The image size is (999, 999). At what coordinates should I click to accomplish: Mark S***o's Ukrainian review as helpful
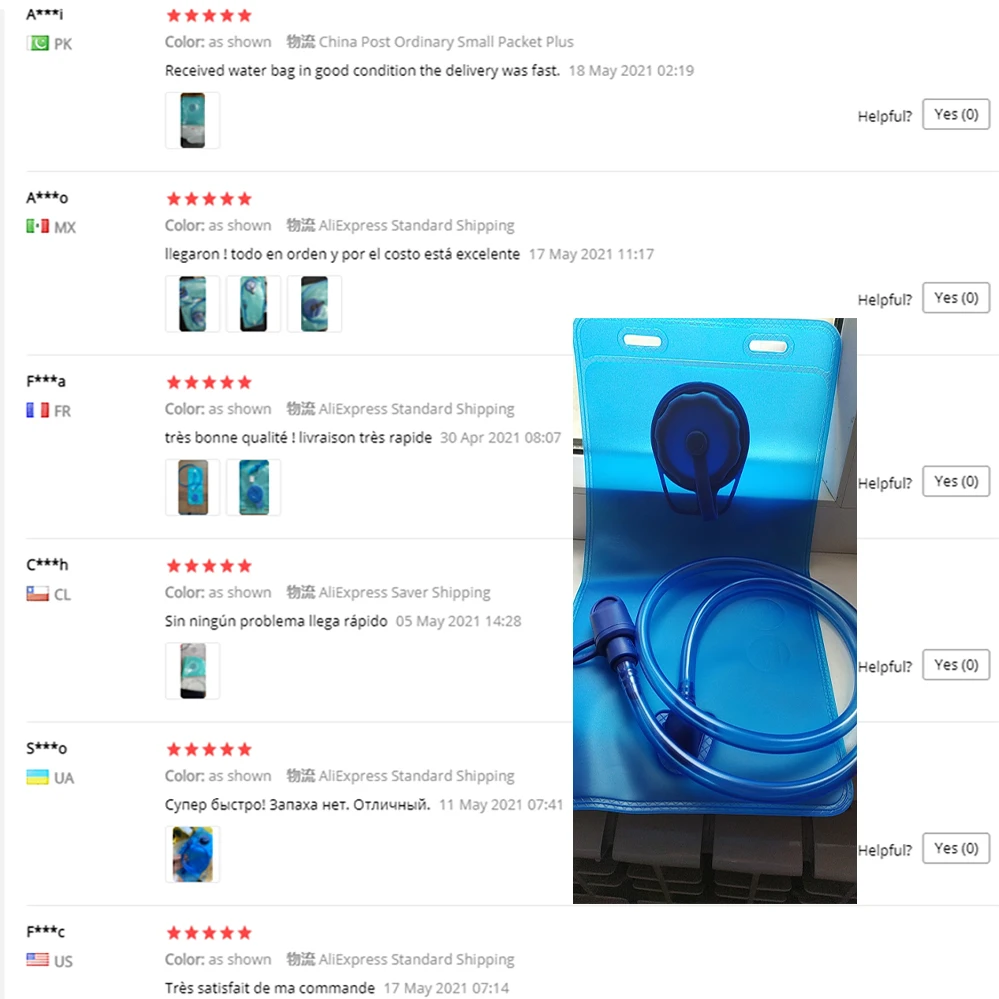pos(955,849)
